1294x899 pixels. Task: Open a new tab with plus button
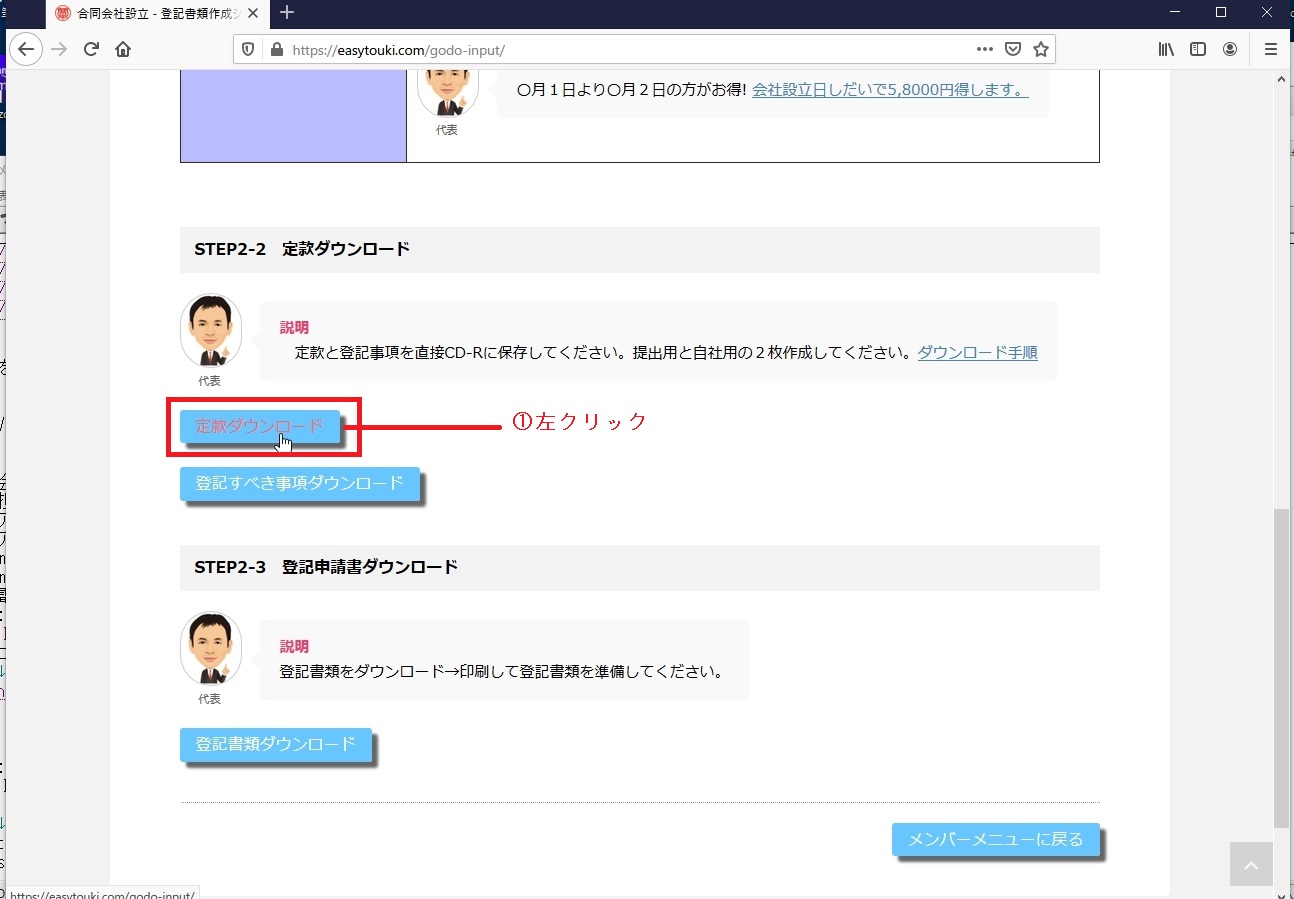[287, 13]
